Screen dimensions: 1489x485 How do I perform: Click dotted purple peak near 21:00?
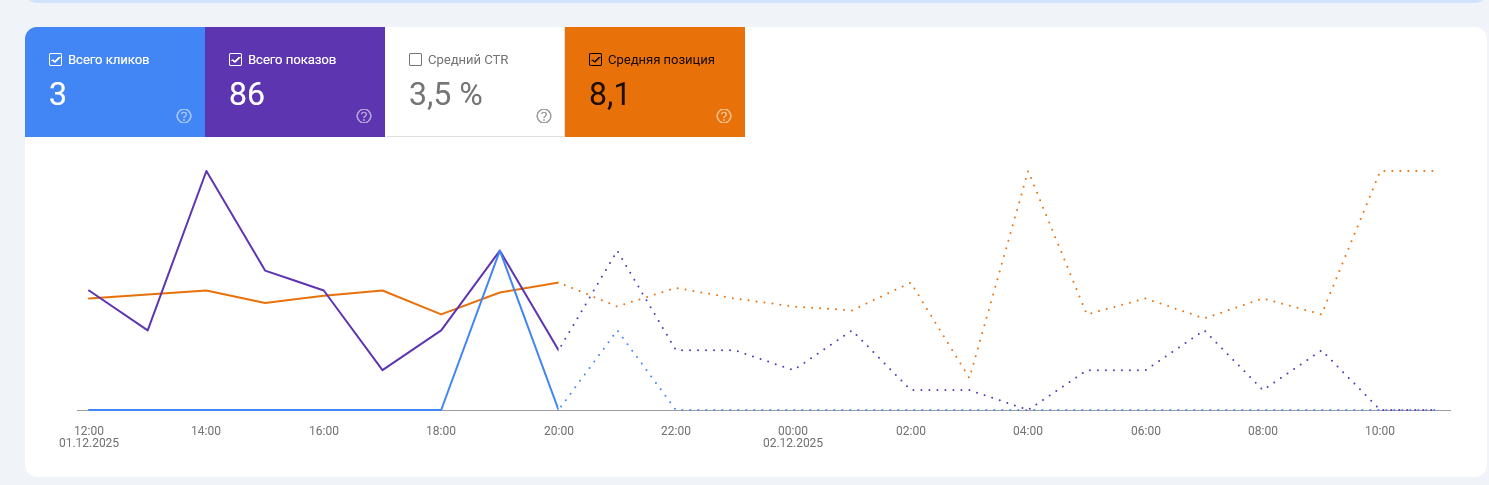618,251
